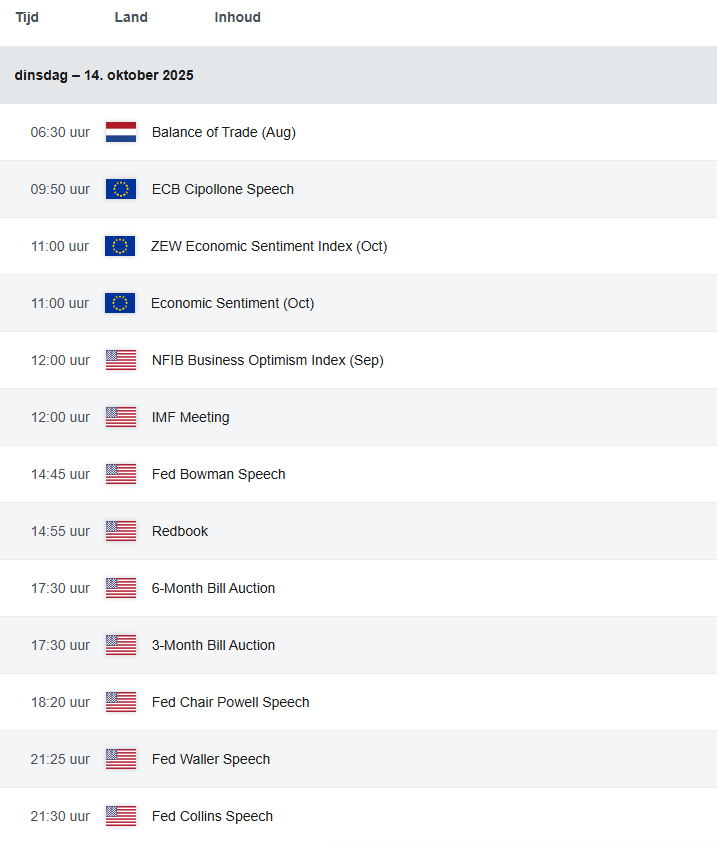The image size is (717, 843).
Task: Click the US flag next to Redbook
Action: pyautogui.click(x=121, y=531)
